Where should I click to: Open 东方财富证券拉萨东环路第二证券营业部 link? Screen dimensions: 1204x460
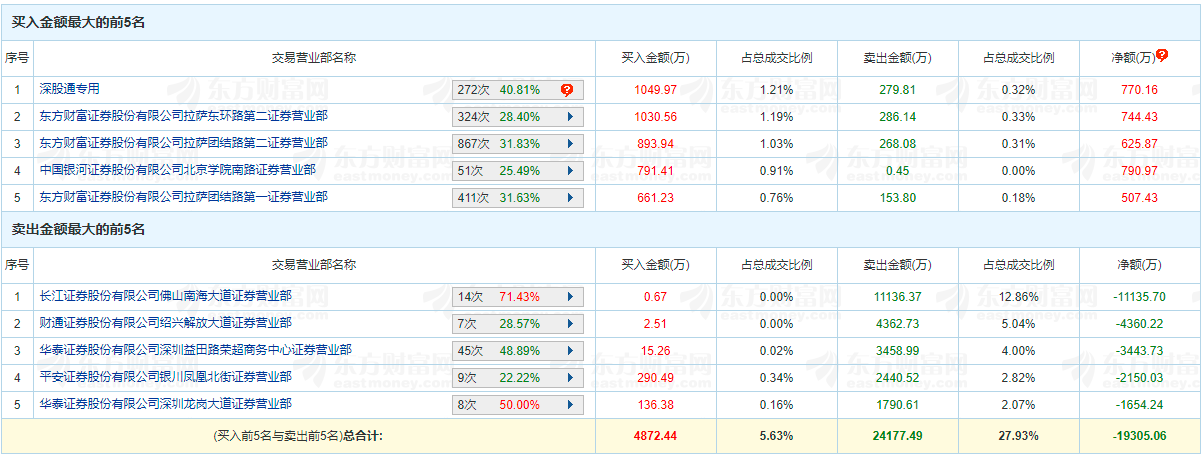point(183,117)
